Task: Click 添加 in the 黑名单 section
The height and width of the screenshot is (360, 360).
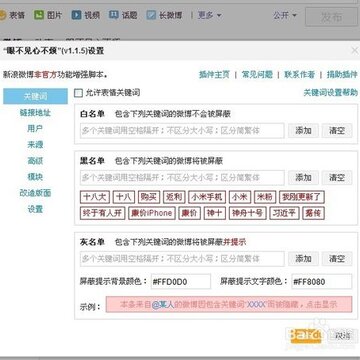Action: [x=303, y=178]
